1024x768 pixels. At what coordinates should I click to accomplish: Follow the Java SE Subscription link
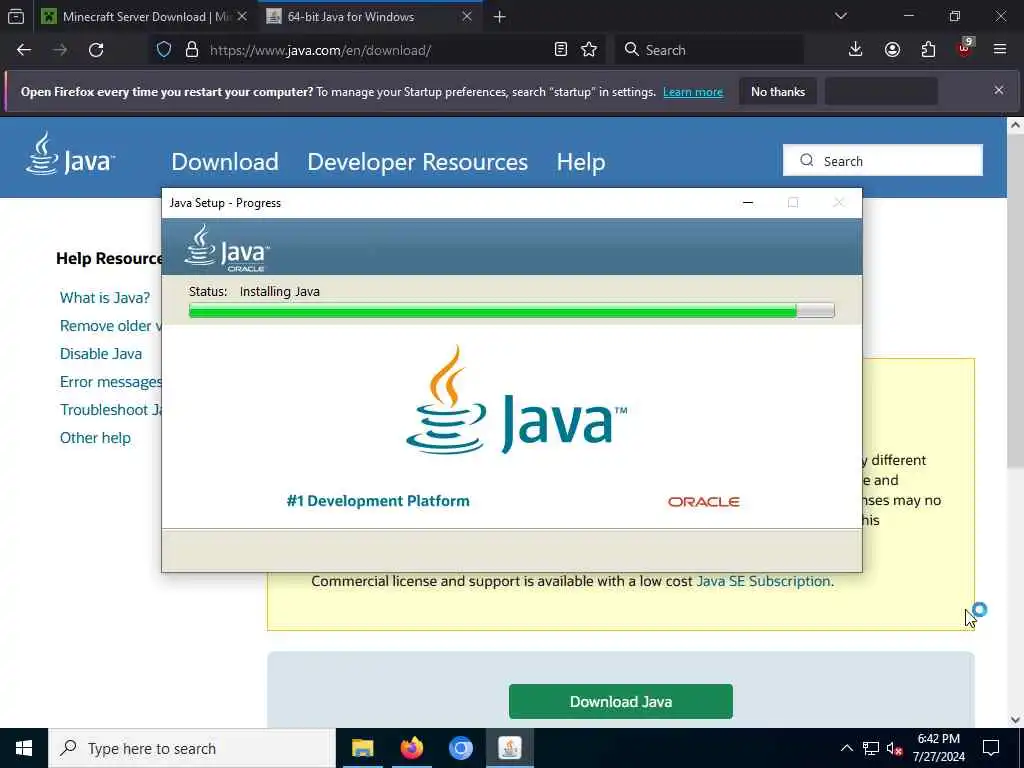click(763, 581)
